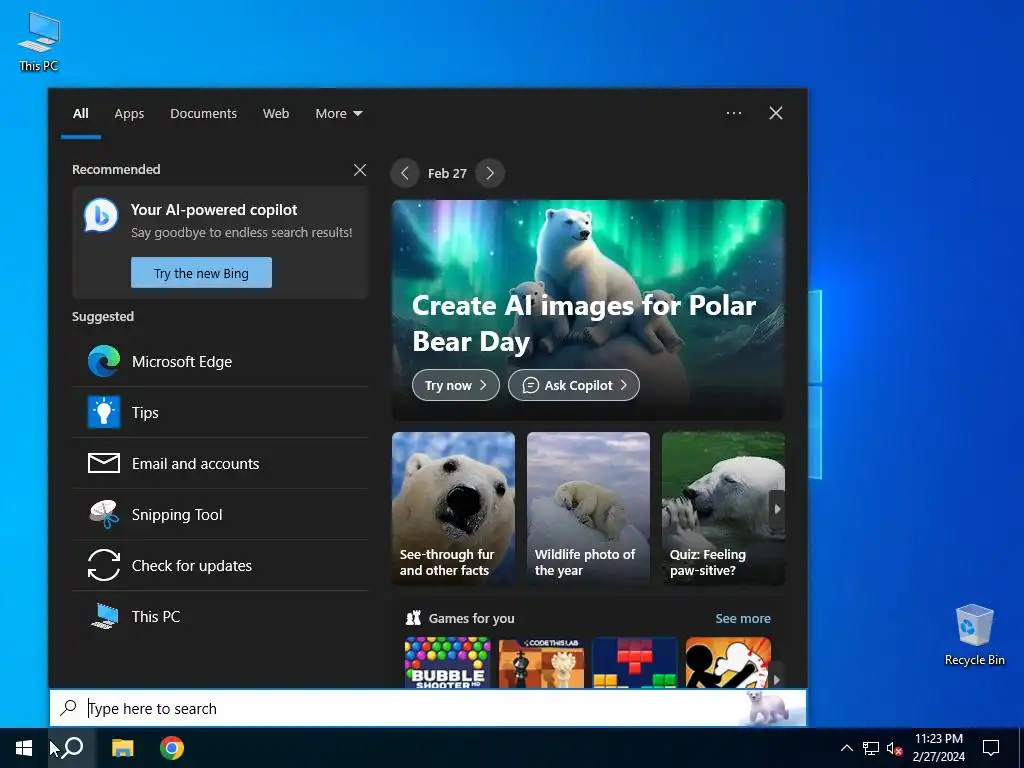Launch Google Chrome from the taskbar

point(172,748)
